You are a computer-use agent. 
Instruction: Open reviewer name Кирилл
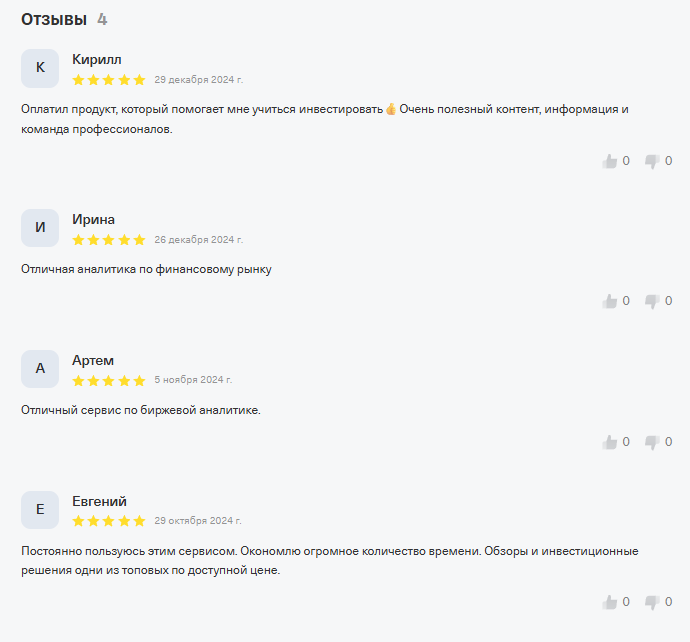tap(97, 59)
